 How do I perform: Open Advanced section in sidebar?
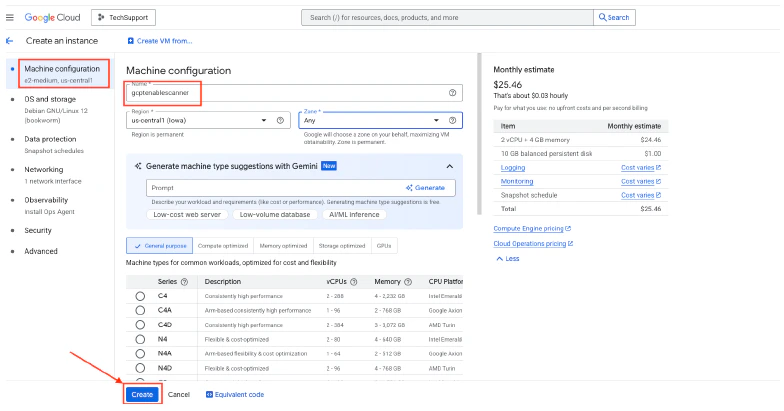coord(41,251)
